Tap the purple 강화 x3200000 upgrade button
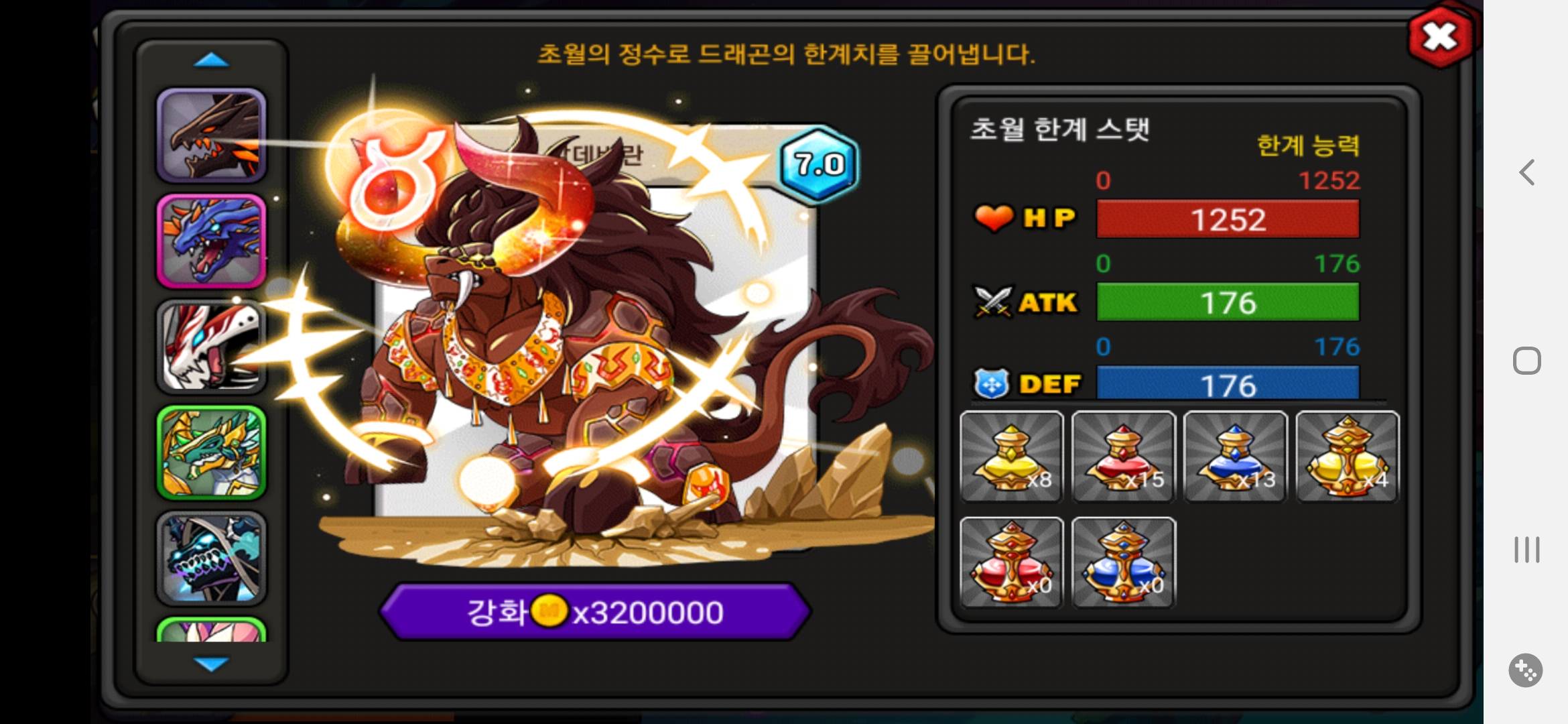This screenshot has height=724, width=1568. tap(595, 612)
